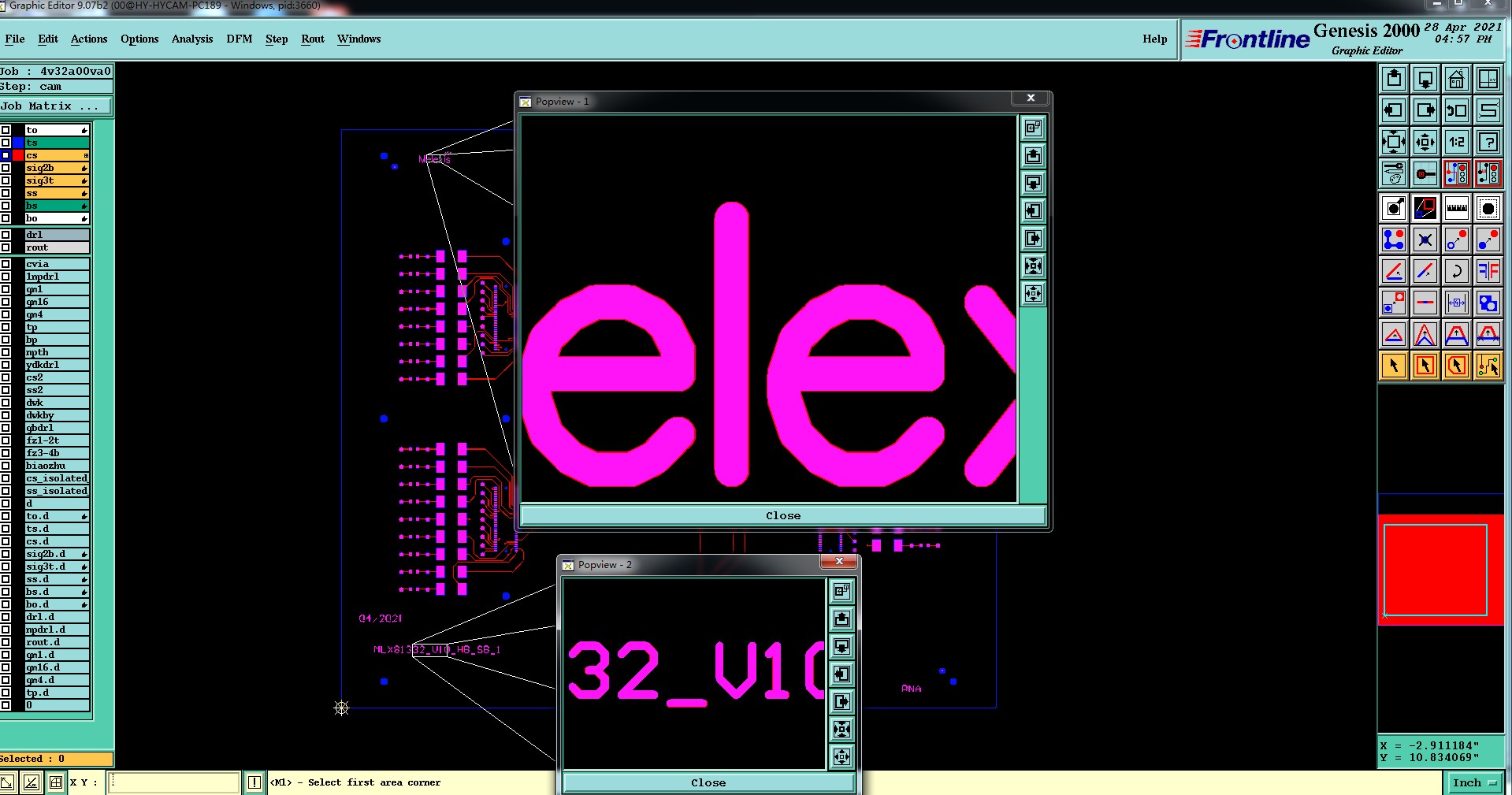Click the black octagon feature icon

click(1488, 208)
